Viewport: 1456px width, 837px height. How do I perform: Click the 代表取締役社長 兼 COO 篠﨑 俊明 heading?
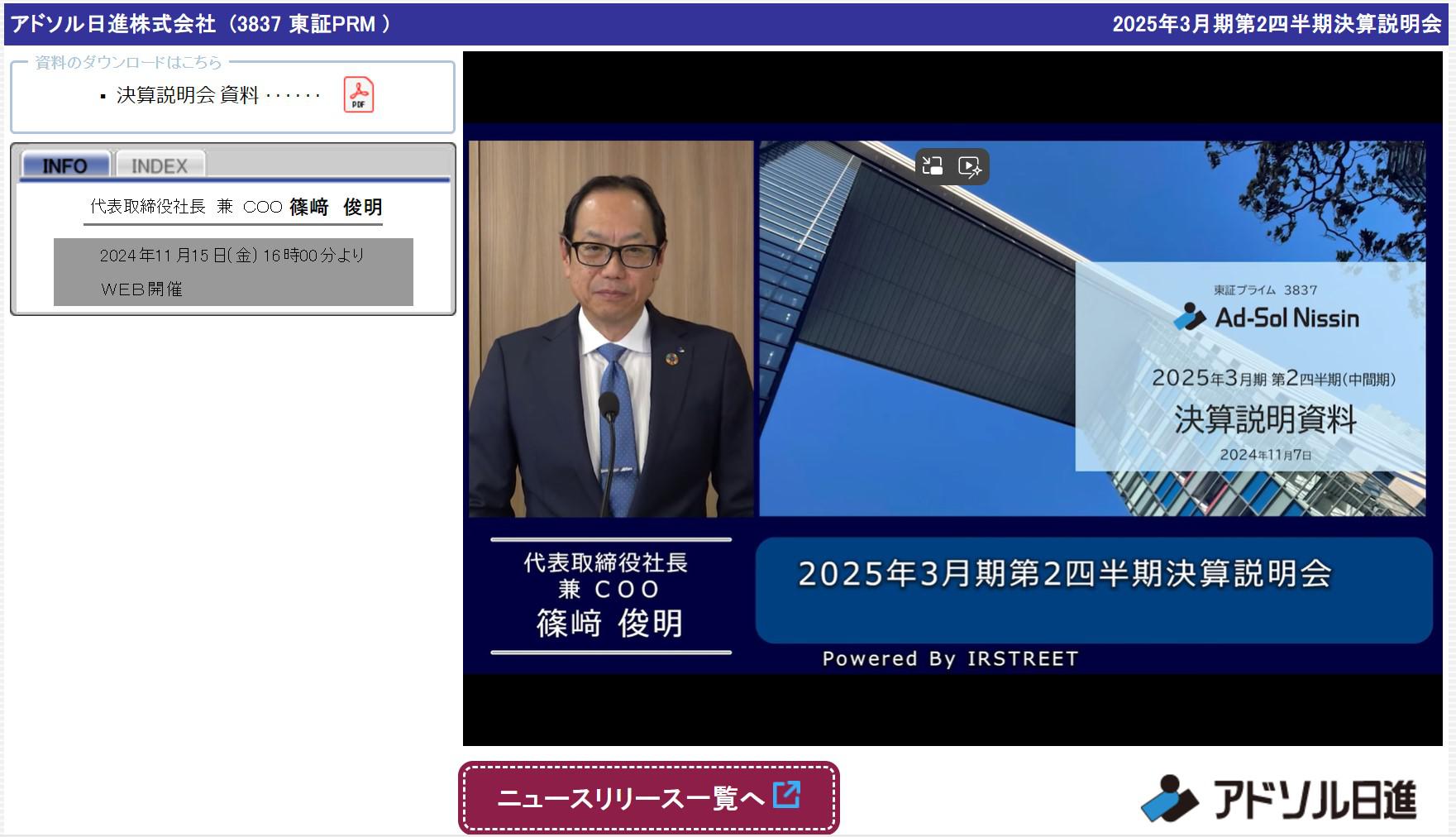(x=236, y=207)
